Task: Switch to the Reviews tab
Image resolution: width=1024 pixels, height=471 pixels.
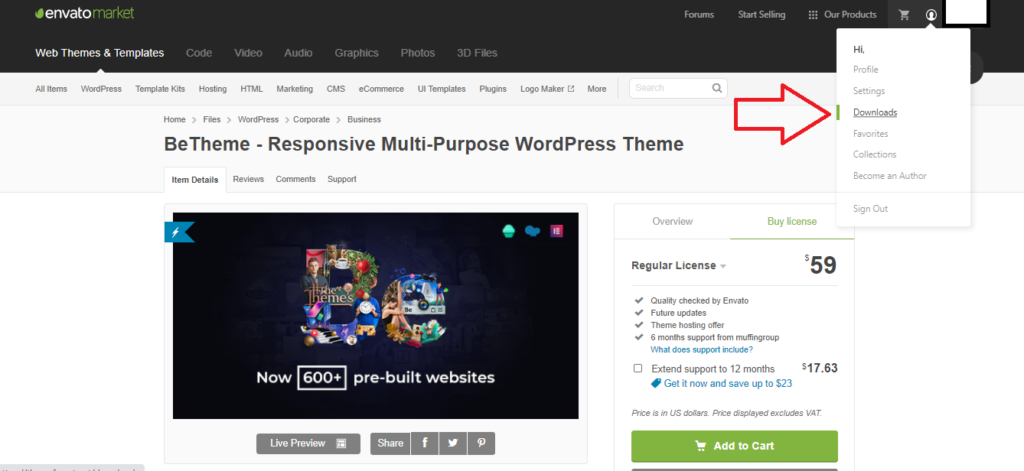Action: [x=248, y=179]
